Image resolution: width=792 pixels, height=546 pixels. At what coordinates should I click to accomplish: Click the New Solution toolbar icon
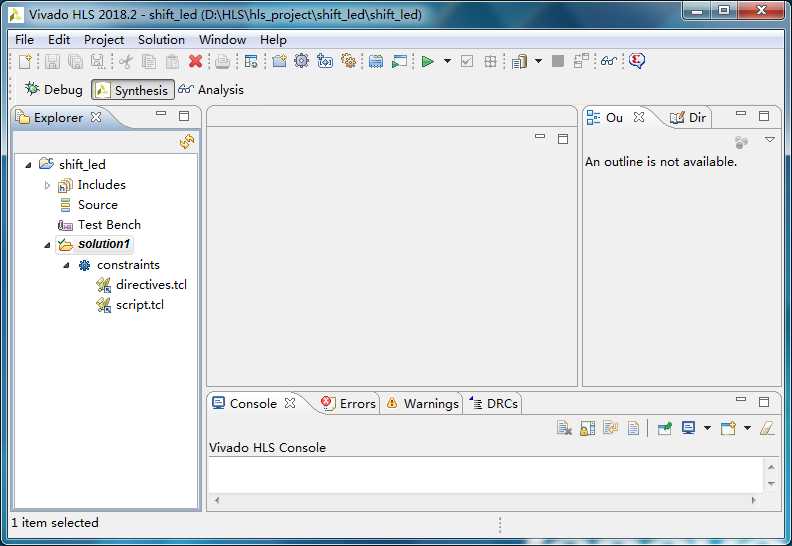(325, 61)
